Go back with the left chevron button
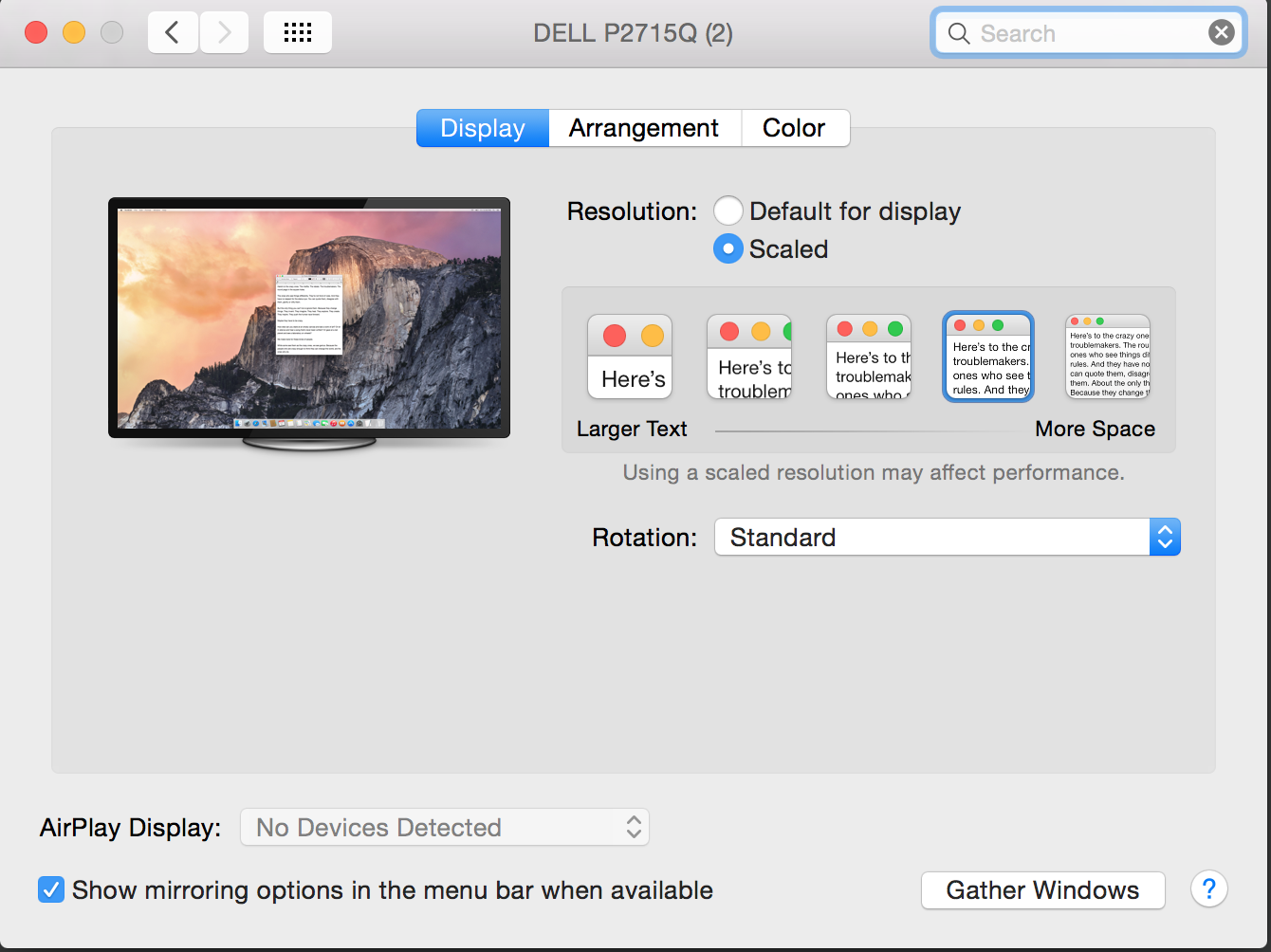Viewport: 1271px width, 952px height. pyautogui.click(x=173, y=33)
